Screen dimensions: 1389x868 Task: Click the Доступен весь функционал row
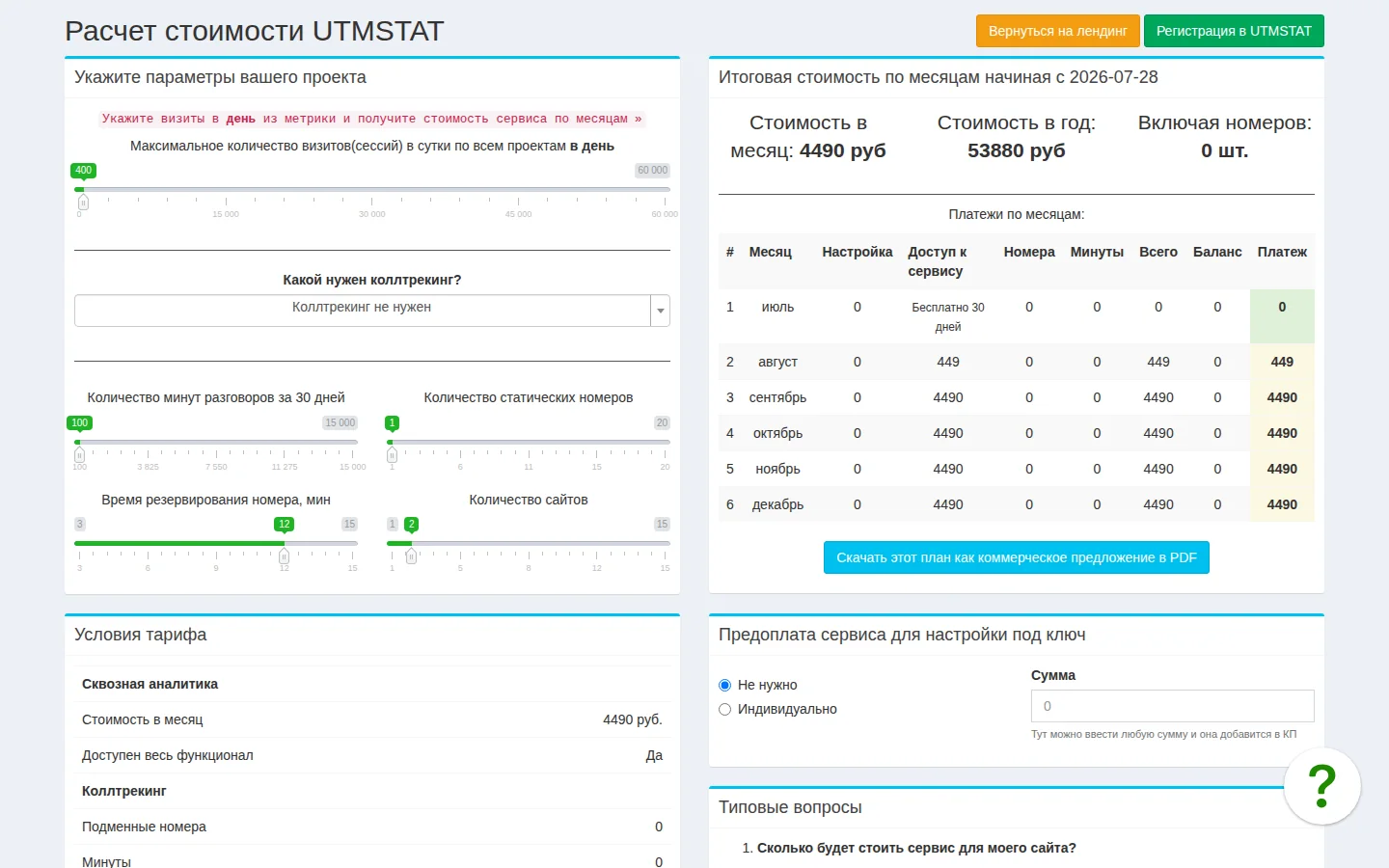(372, 755)
